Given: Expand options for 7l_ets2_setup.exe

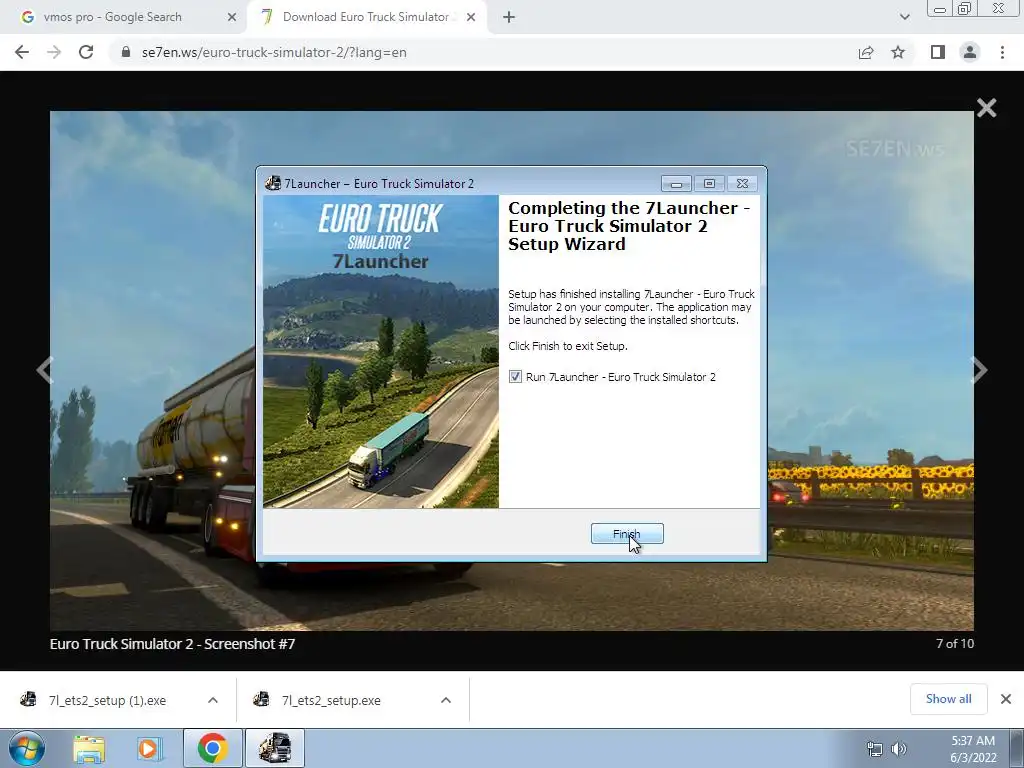Looking at the screenshot, I should (446, 700).
